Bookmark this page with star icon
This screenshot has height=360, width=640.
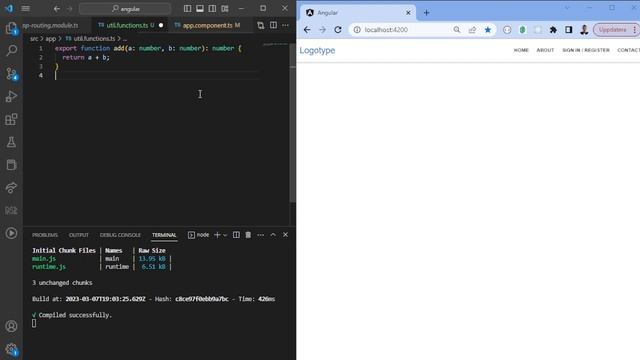pyautogui.click(x=488, y=30)
